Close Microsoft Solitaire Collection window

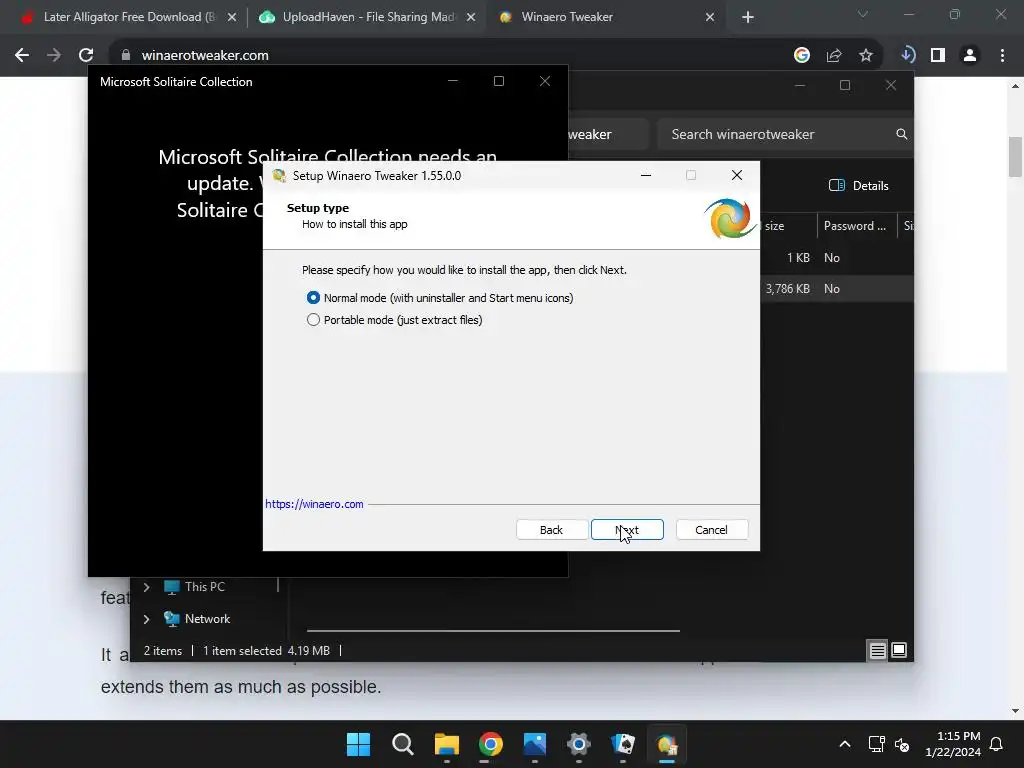[x=545, y=81]
